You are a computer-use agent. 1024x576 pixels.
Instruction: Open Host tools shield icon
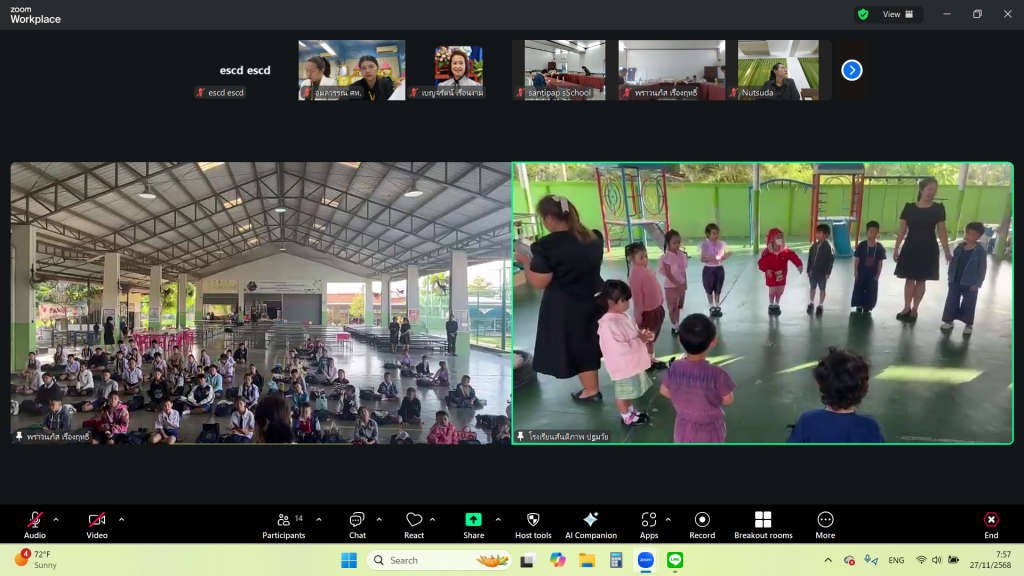533,524
